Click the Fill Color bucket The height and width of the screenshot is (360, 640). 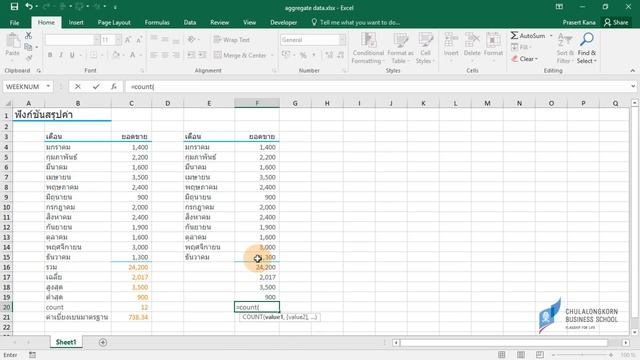pyautogui.click(x=116, y=55)
